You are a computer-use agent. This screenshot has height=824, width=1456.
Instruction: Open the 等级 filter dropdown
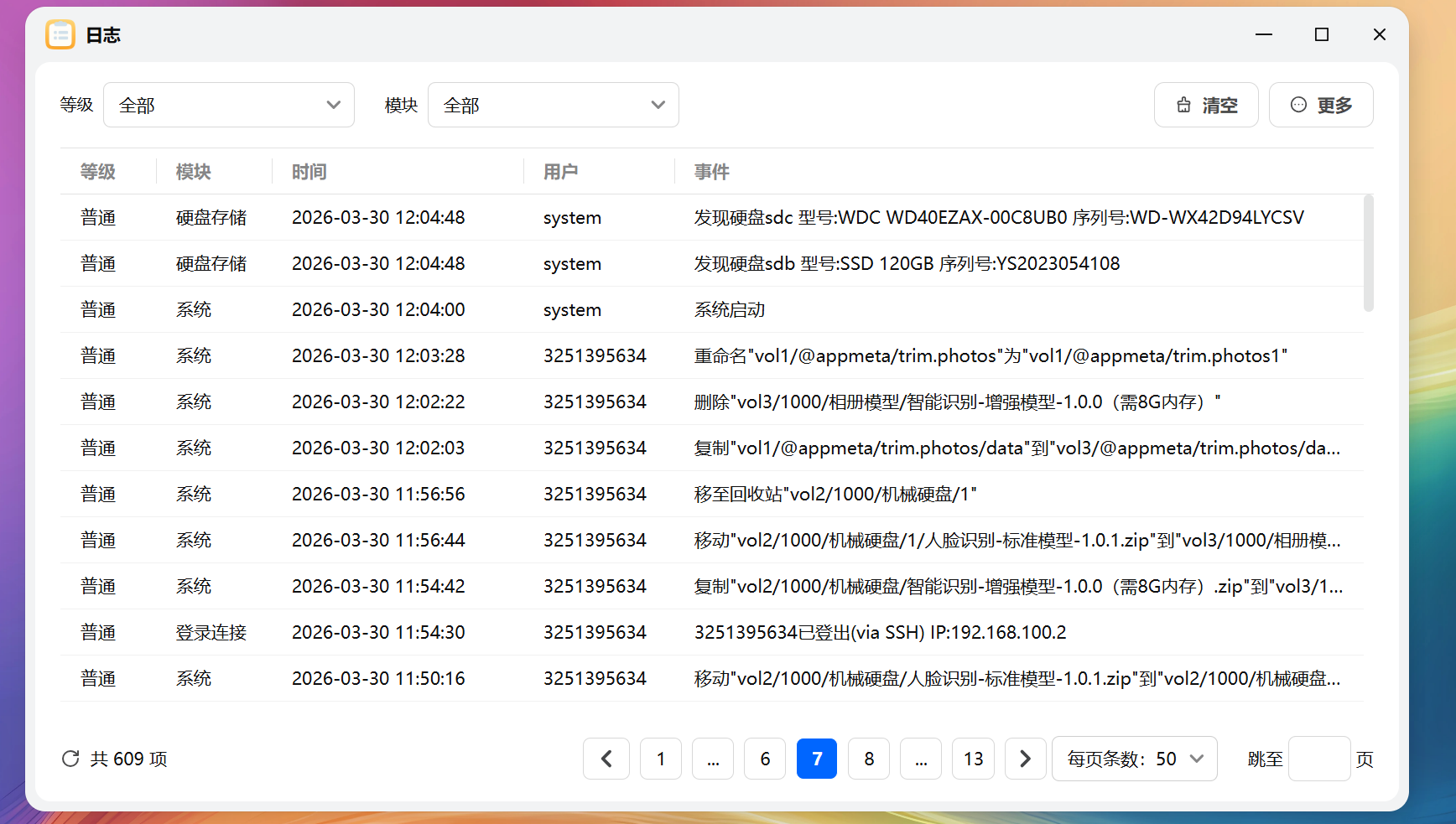(x=228, y=105)
